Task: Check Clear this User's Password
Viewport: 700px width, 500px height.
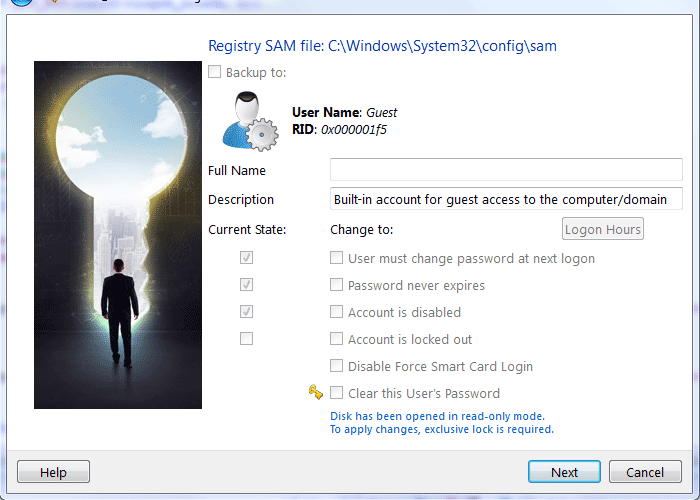Action: [x=336, y=393]
